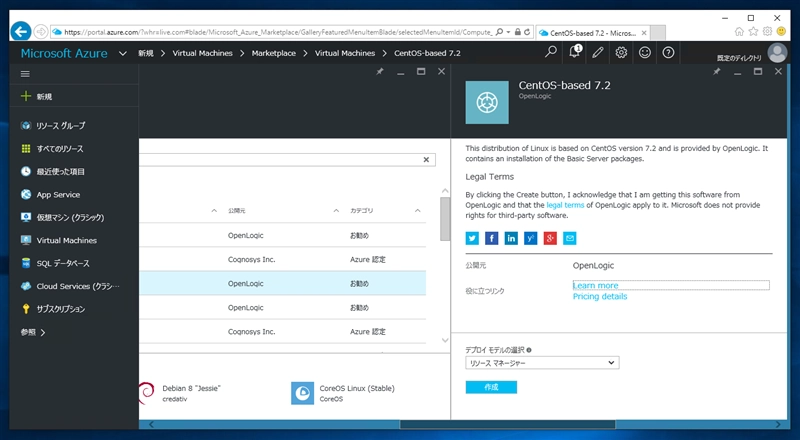Click scrollbar left arrow at bottom

pos(151,424)
